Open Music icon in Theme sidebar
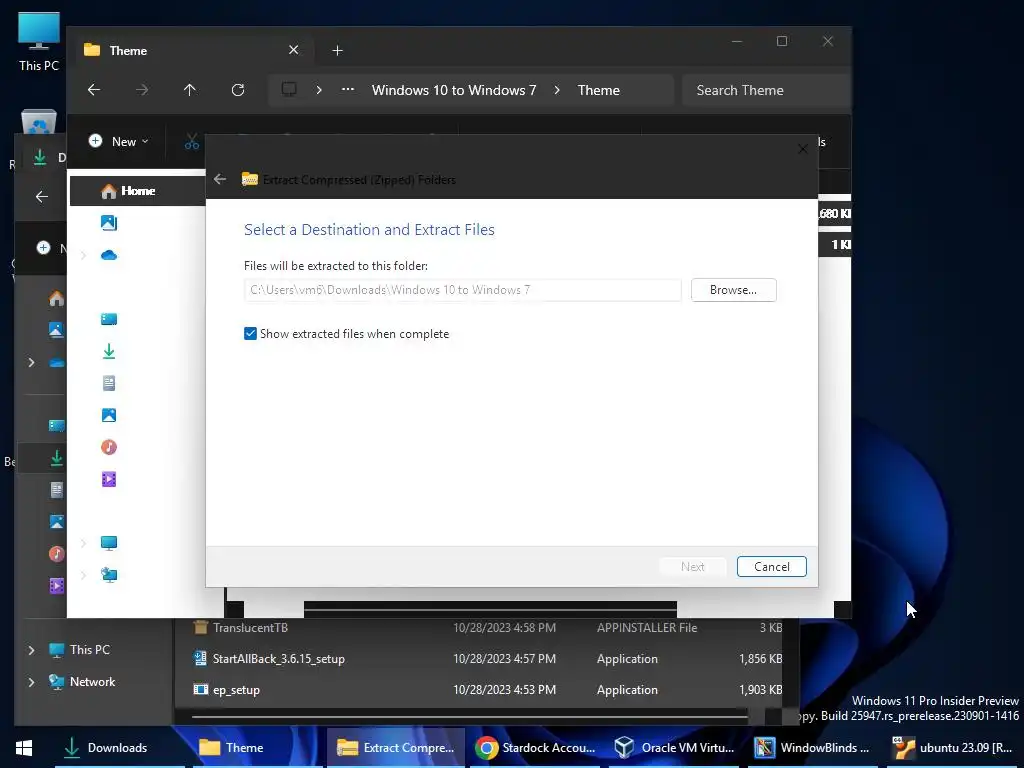 pos(109,447)
